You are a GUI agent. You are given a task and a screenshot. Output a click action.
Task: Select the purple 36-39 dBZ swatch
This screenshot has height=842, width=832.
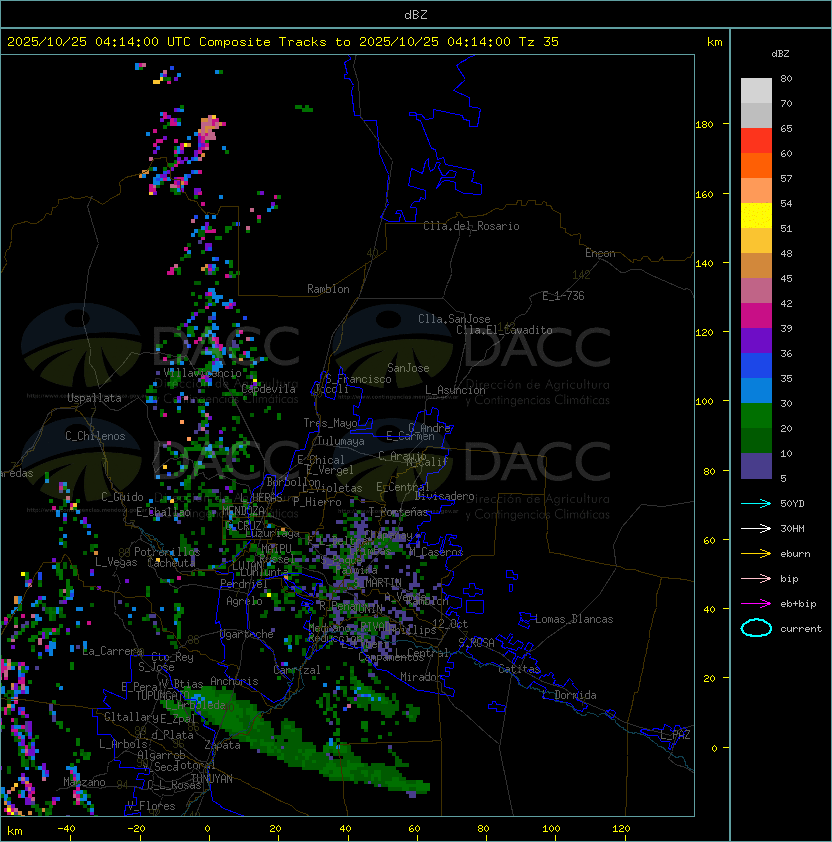tap(756, 340)
